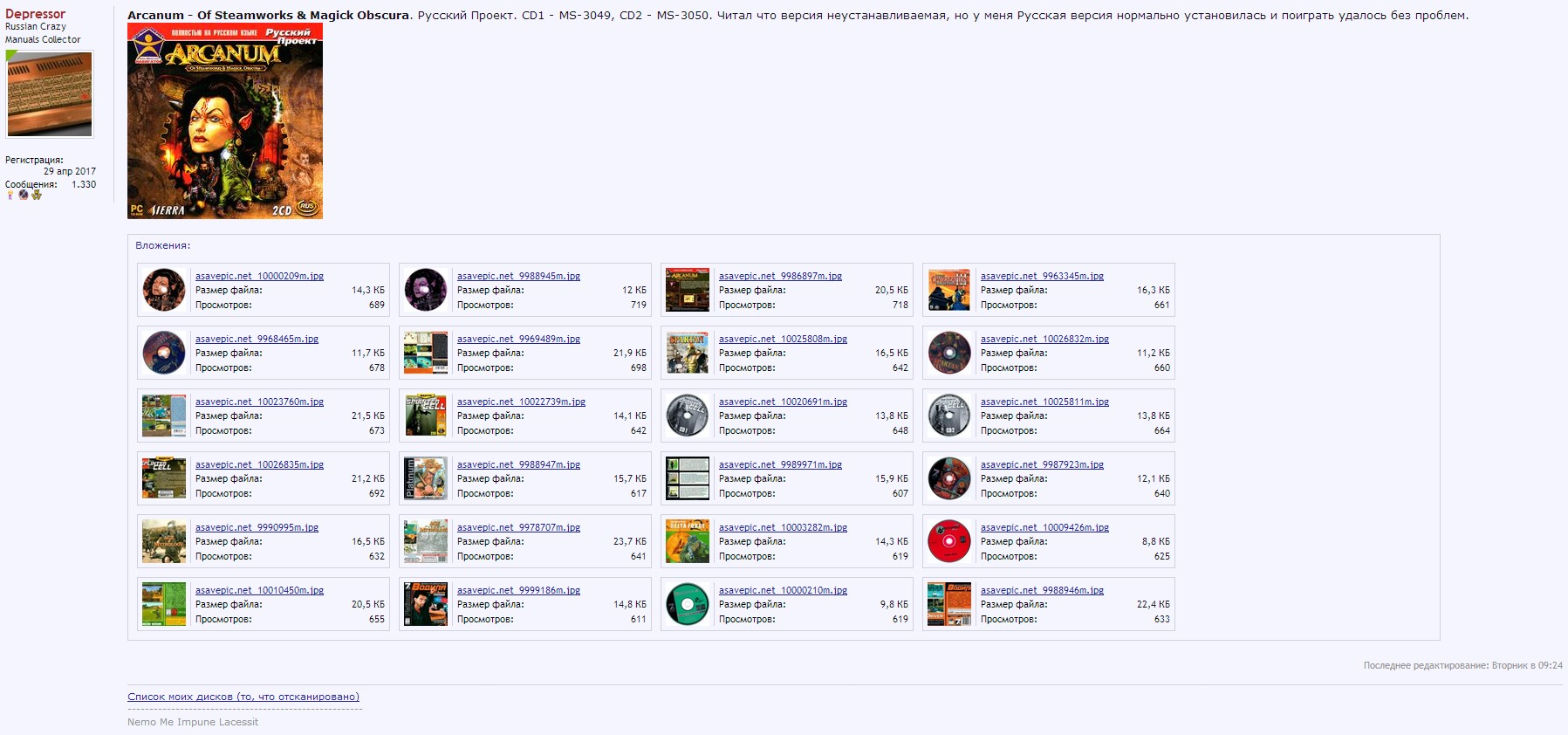
Task: Click the asavepic.net_10025811m.jpg filename link
Action: point(1044,402)
